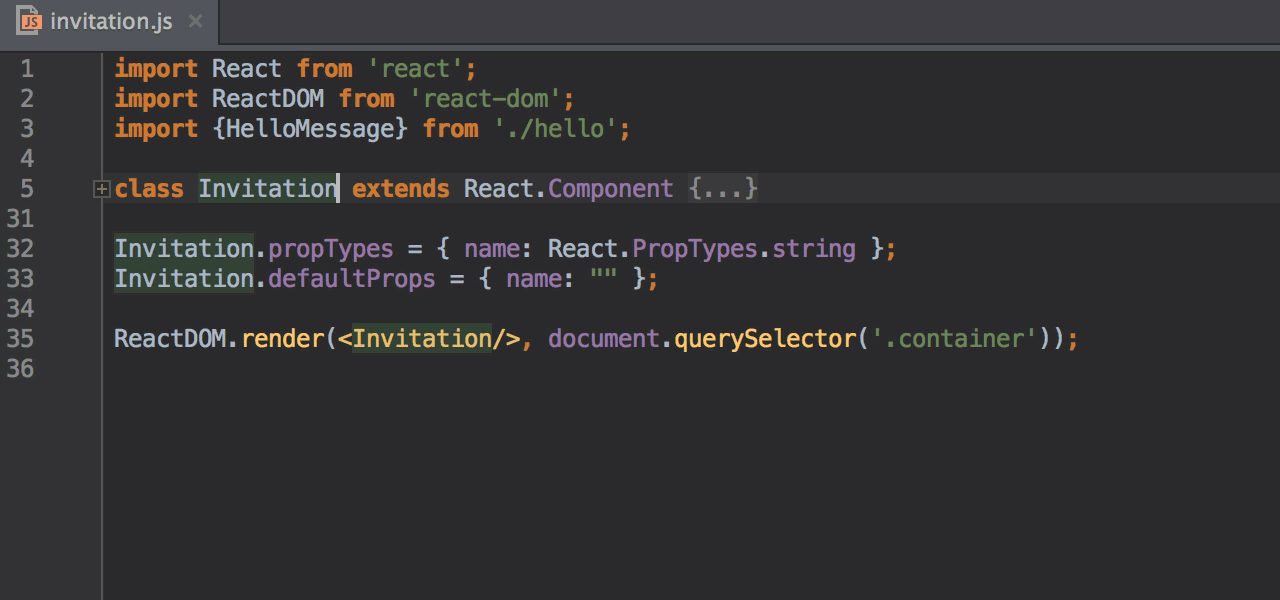Click line number 32 in the gutter

click(20, 249)
